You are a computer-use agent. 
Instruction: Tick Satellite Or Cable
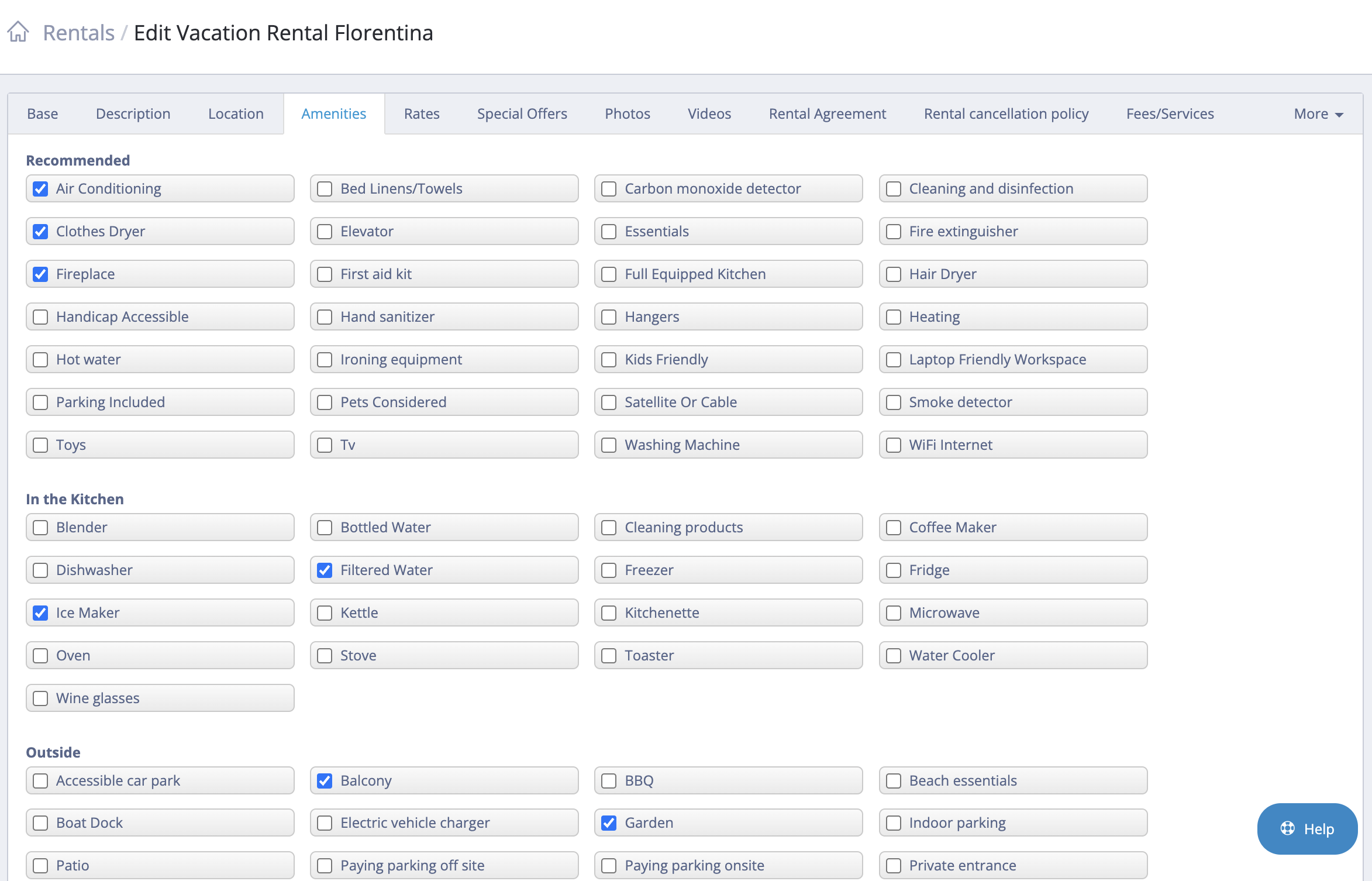click(x=609, y=402)
